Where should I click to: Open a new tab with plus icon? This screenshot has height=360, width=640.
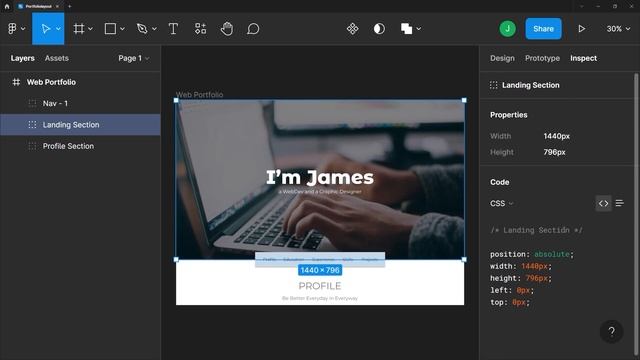[x=69, y=6]
